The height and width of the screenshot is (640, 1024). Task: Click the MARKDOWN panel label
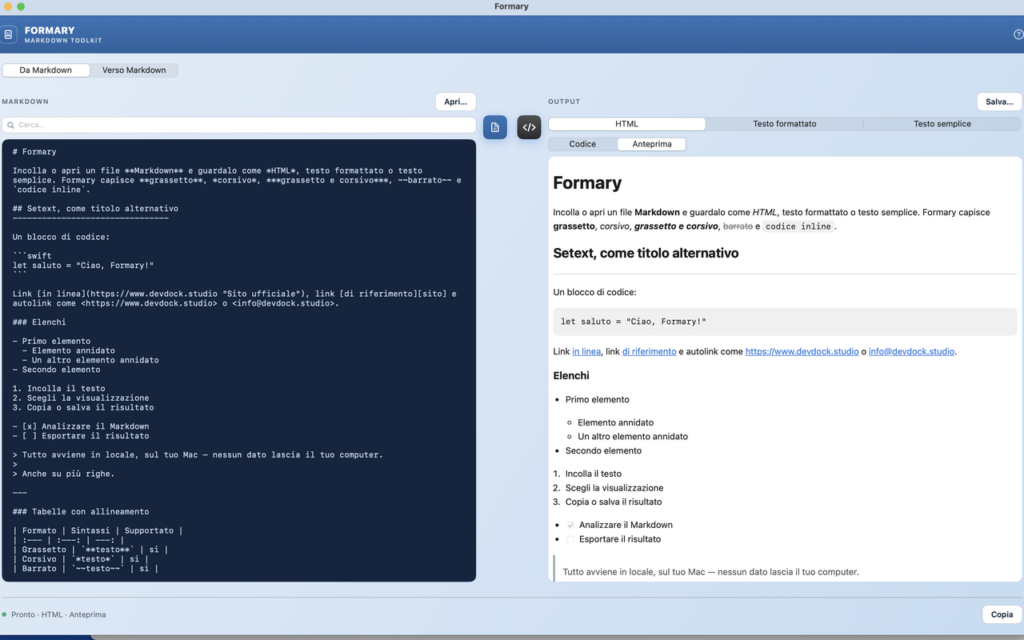25,102
